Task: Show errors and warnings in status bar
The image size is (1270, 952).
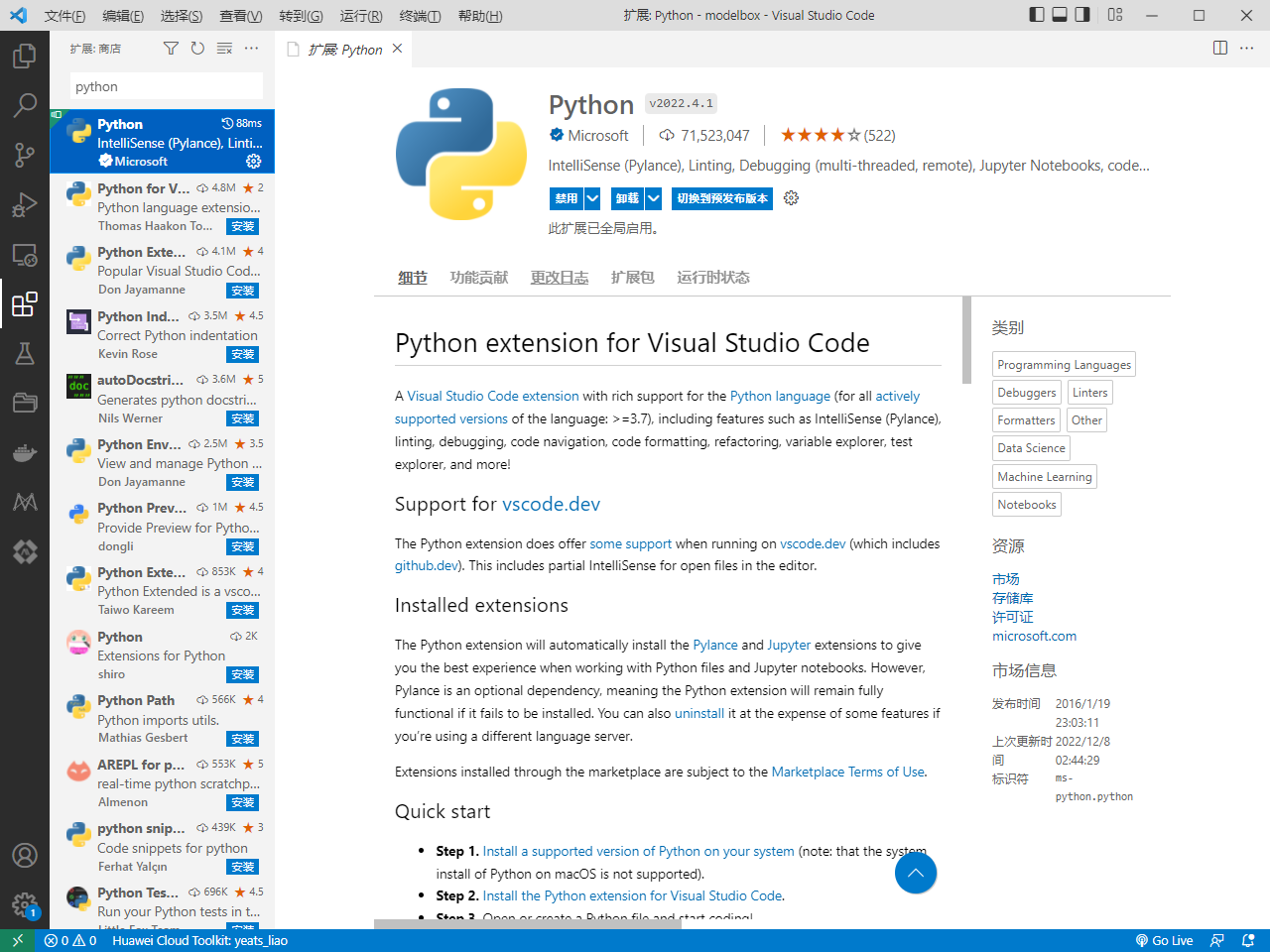Action: (x=70, y=940)
